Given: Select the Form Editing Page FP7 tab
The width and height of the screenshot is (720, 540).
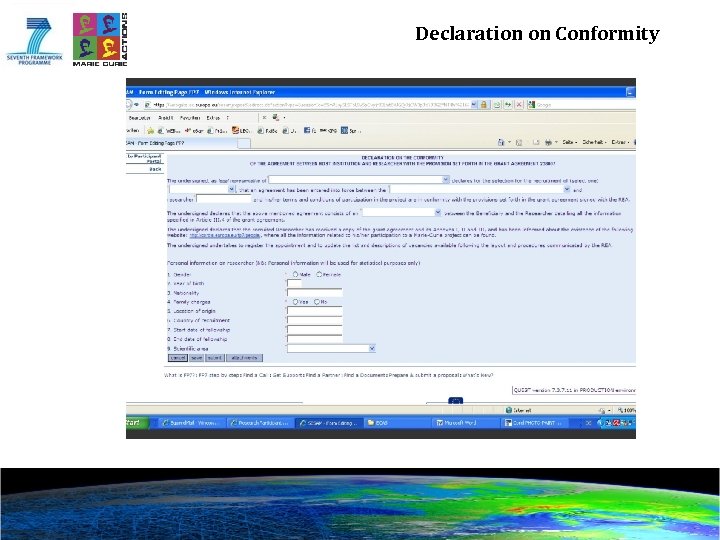Looking at the screenshot, I should 181,143.
